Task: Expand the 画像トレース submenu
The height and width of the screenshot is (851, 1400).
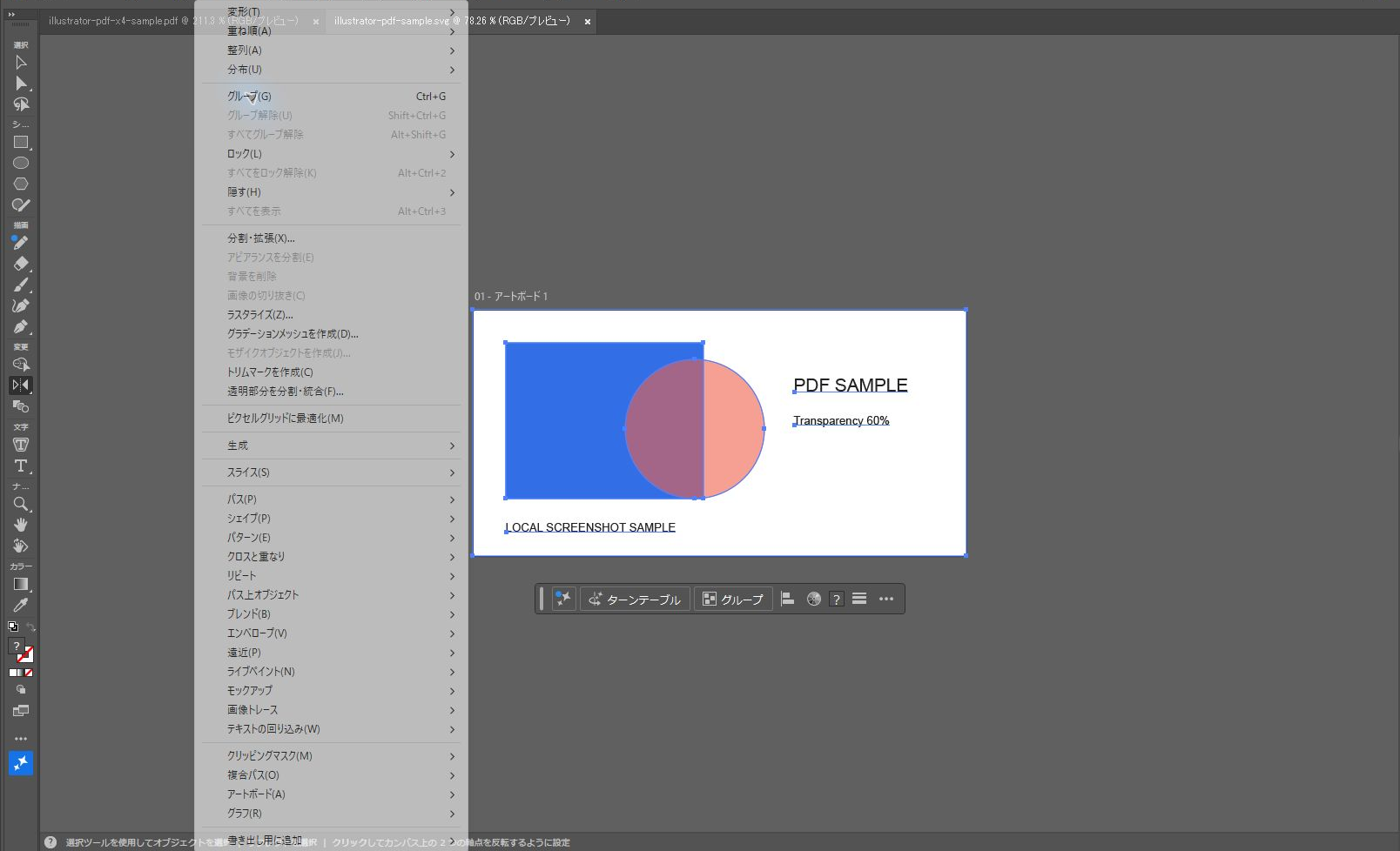Action: (331, 710)
